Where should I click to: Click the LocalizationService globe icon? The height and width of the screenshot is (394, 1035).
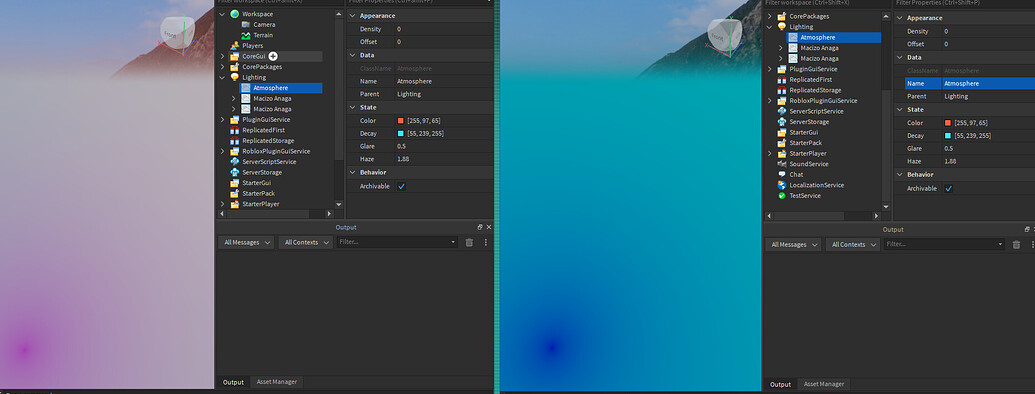(782, 185)
